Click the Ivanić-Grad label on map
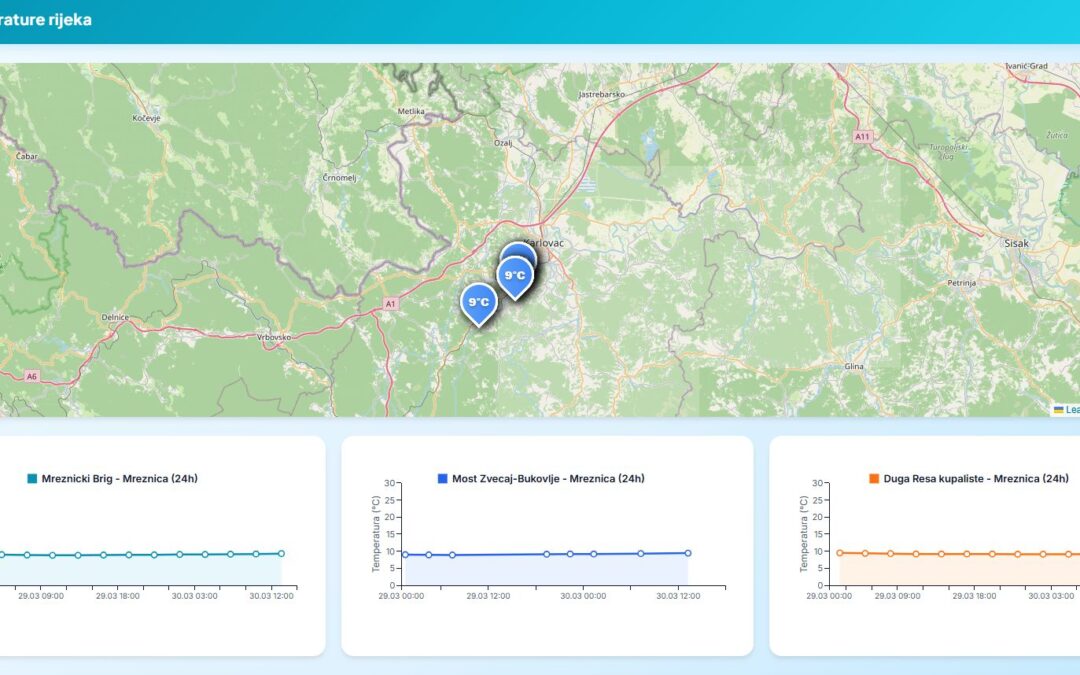 pyautogui.click(x=1026, y=66)
